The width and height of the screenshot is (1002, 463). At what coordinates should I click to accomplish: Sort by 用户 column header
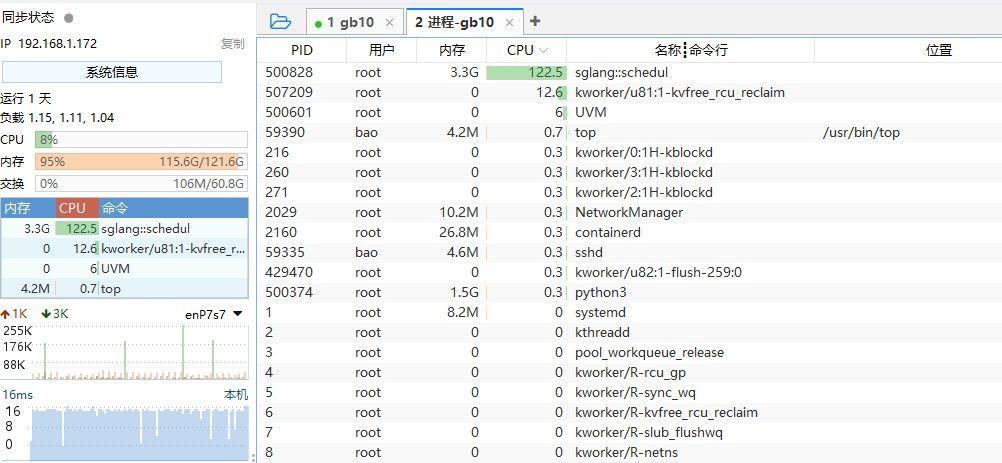pos(382,50)
